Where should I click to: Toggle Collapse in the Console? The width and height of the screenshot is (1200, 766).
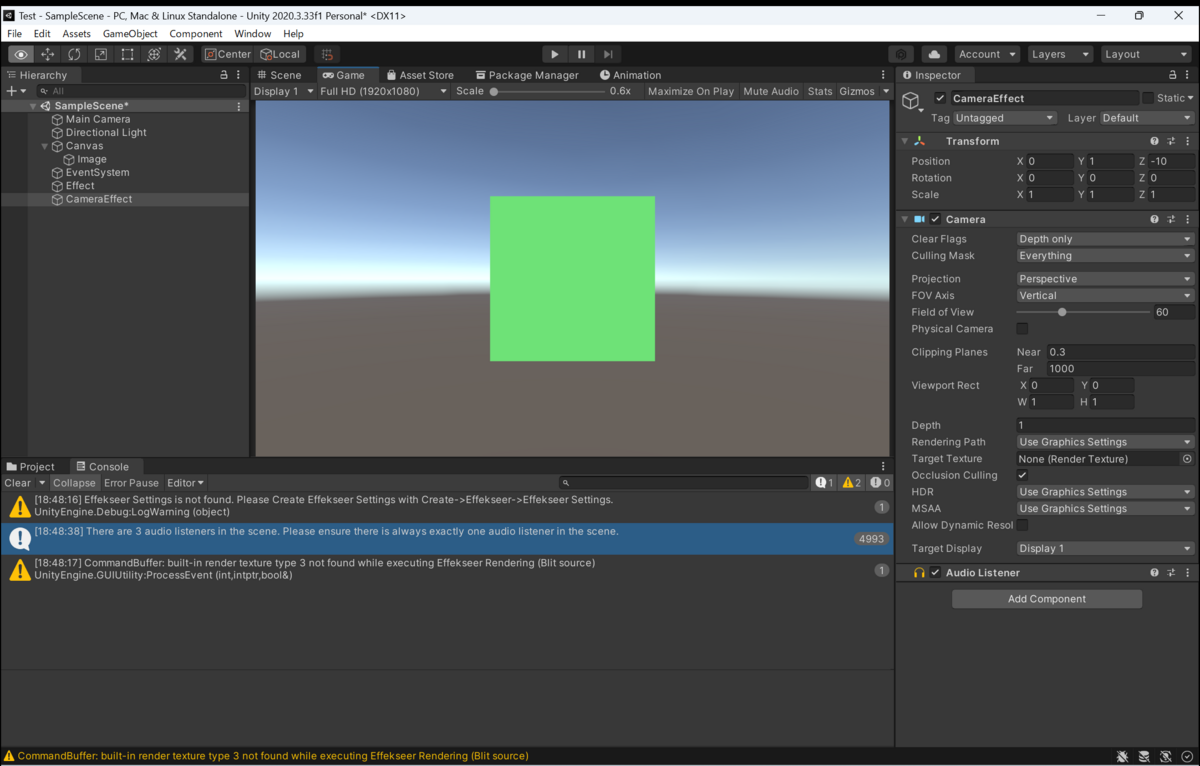point(74,483)
